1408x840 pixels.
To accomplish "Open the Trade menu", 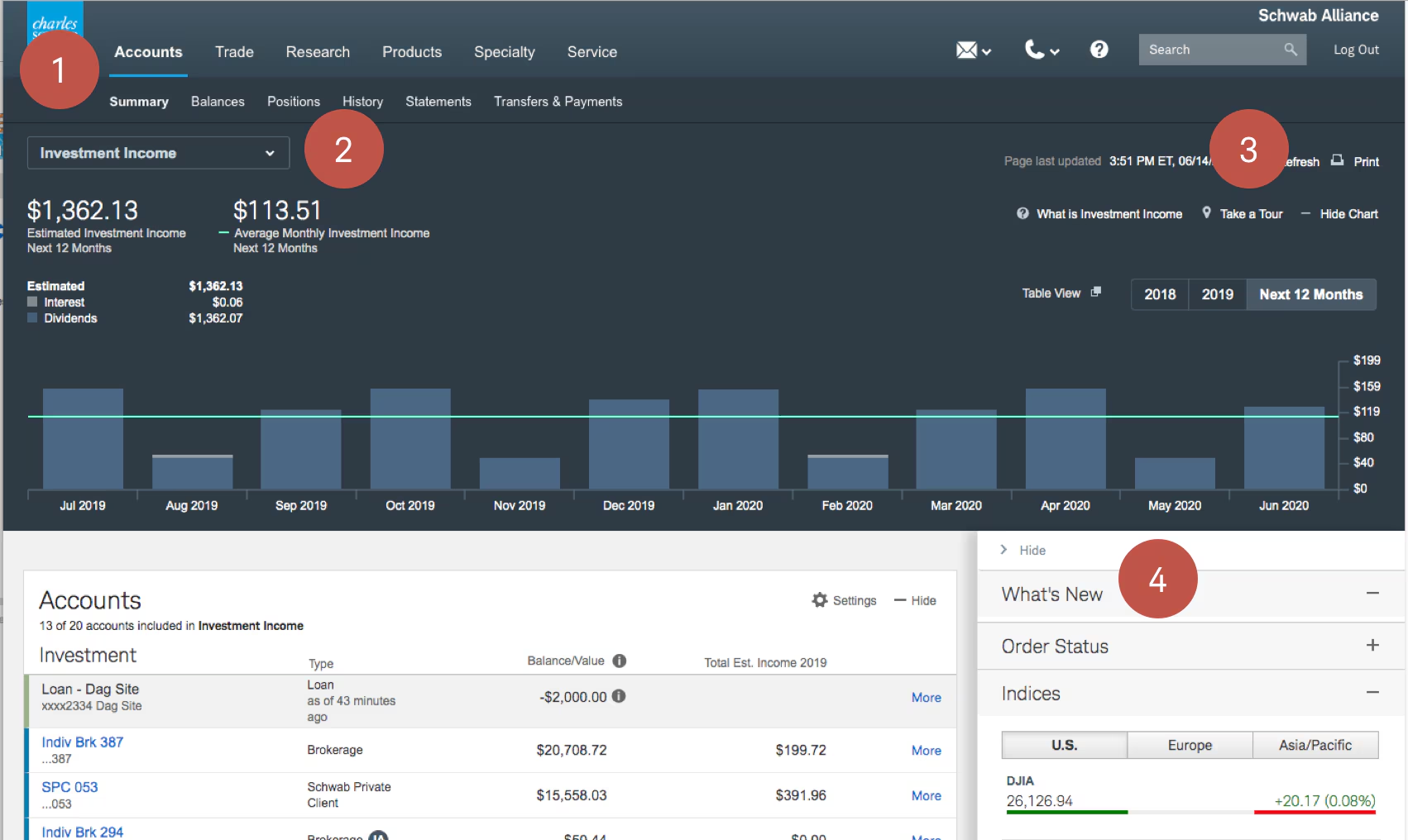I will click(x=234, y=52).
